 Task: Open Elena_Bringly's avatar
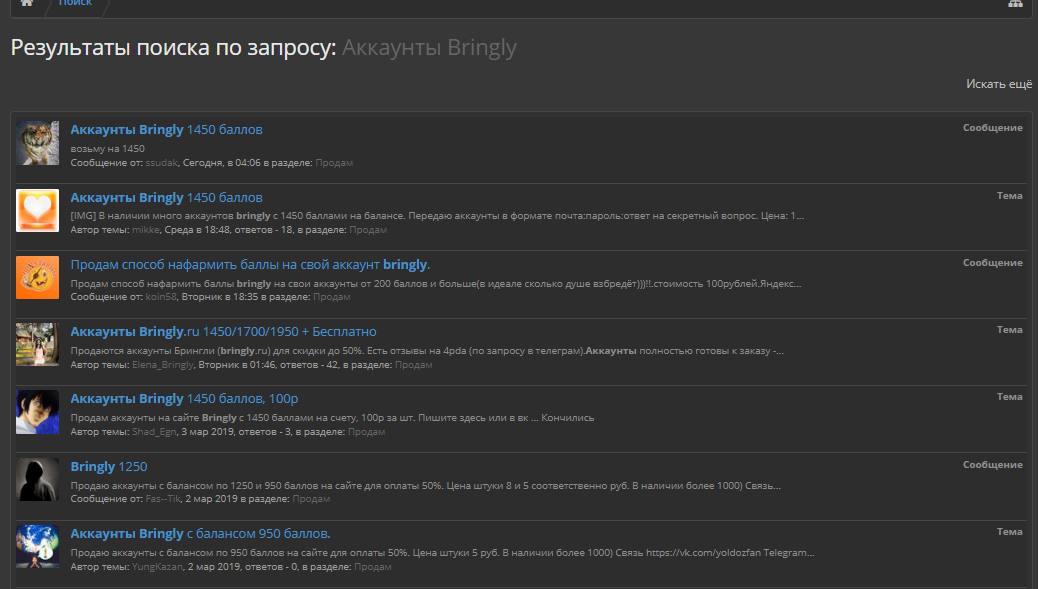38,345
